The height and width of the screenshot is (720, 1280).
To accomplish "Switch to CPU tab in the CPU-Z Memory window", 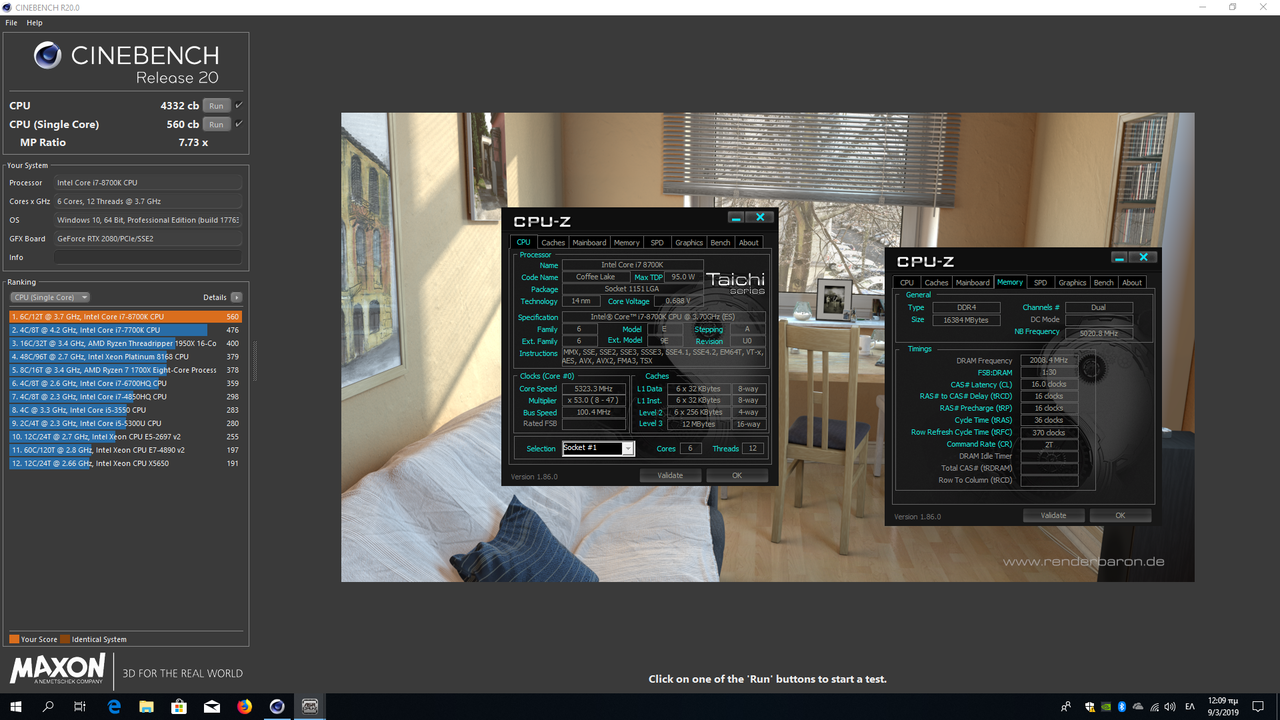I will (x=907, y=282).
